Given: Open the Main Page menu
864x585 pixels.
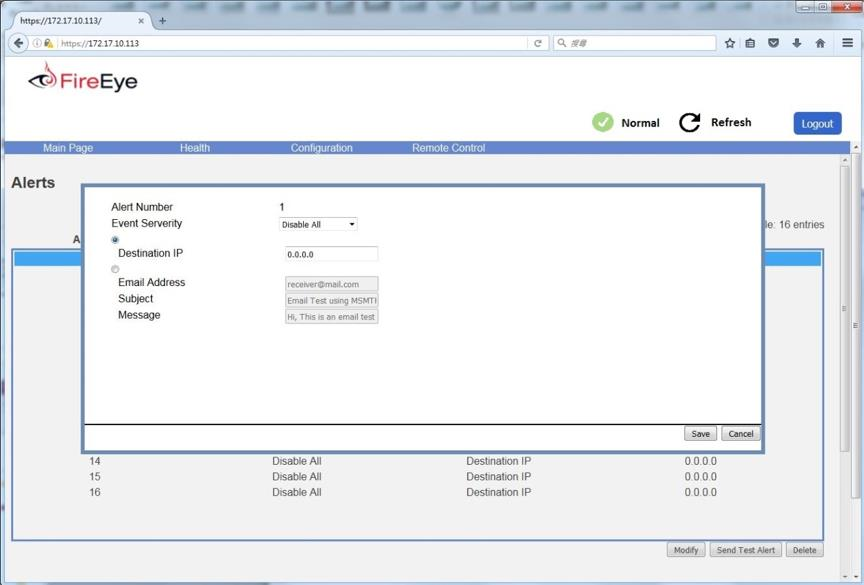Looking at the screenshot, I should pos(68,148).
